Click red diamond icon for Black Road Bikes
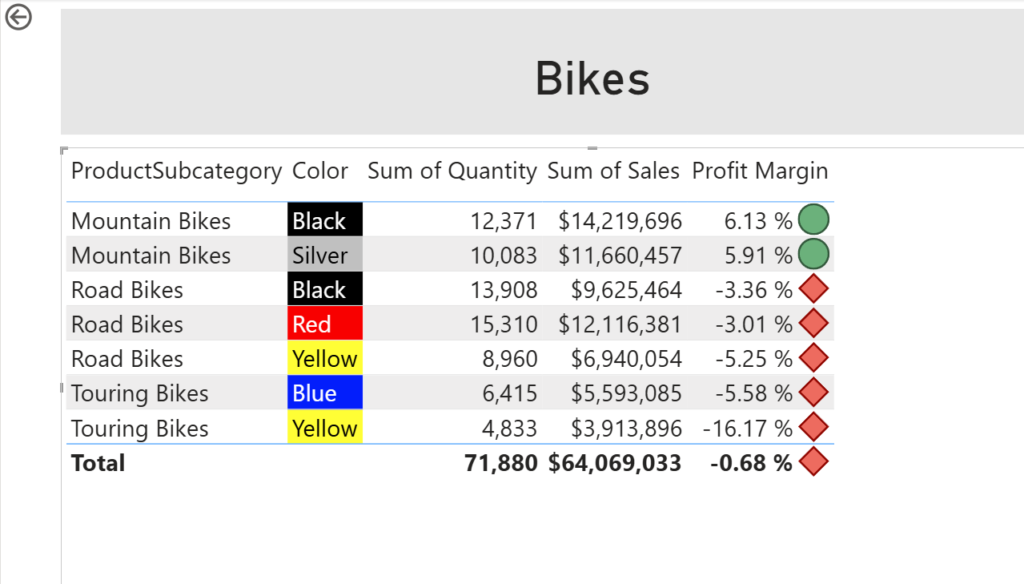This screenshot has height=584, width=1024. (814, 290)
